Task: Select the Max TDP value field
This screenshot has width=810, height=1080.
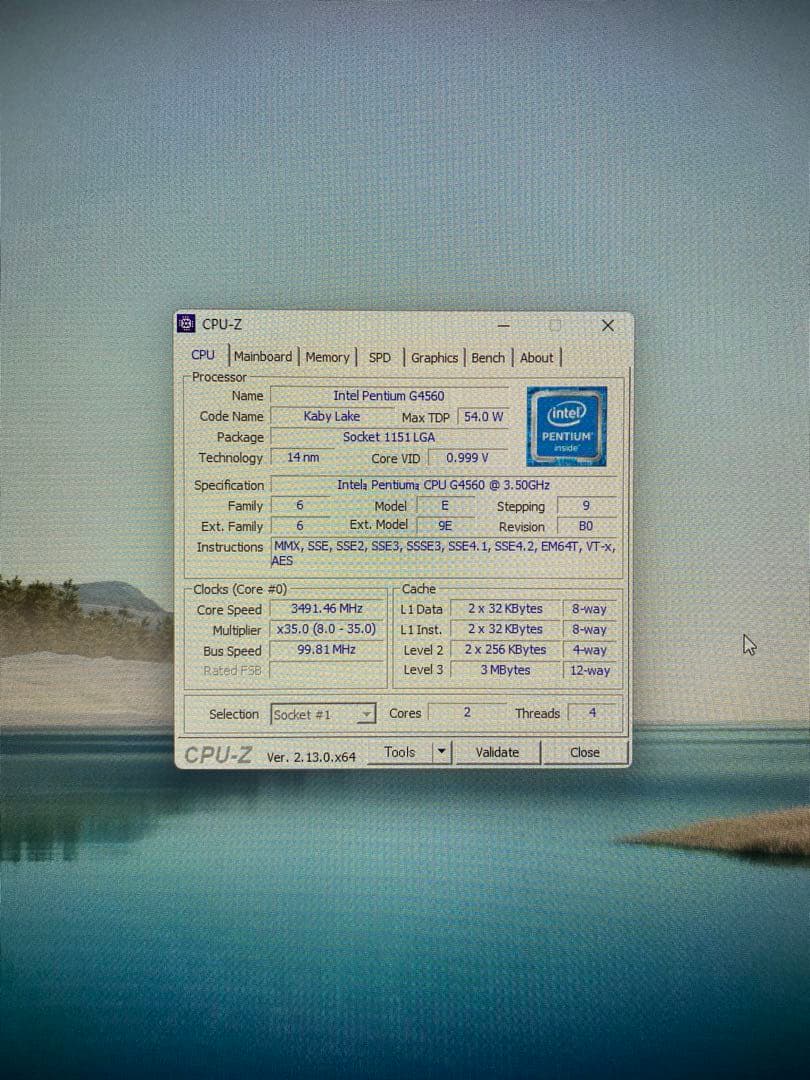Action: click(484, 416)
